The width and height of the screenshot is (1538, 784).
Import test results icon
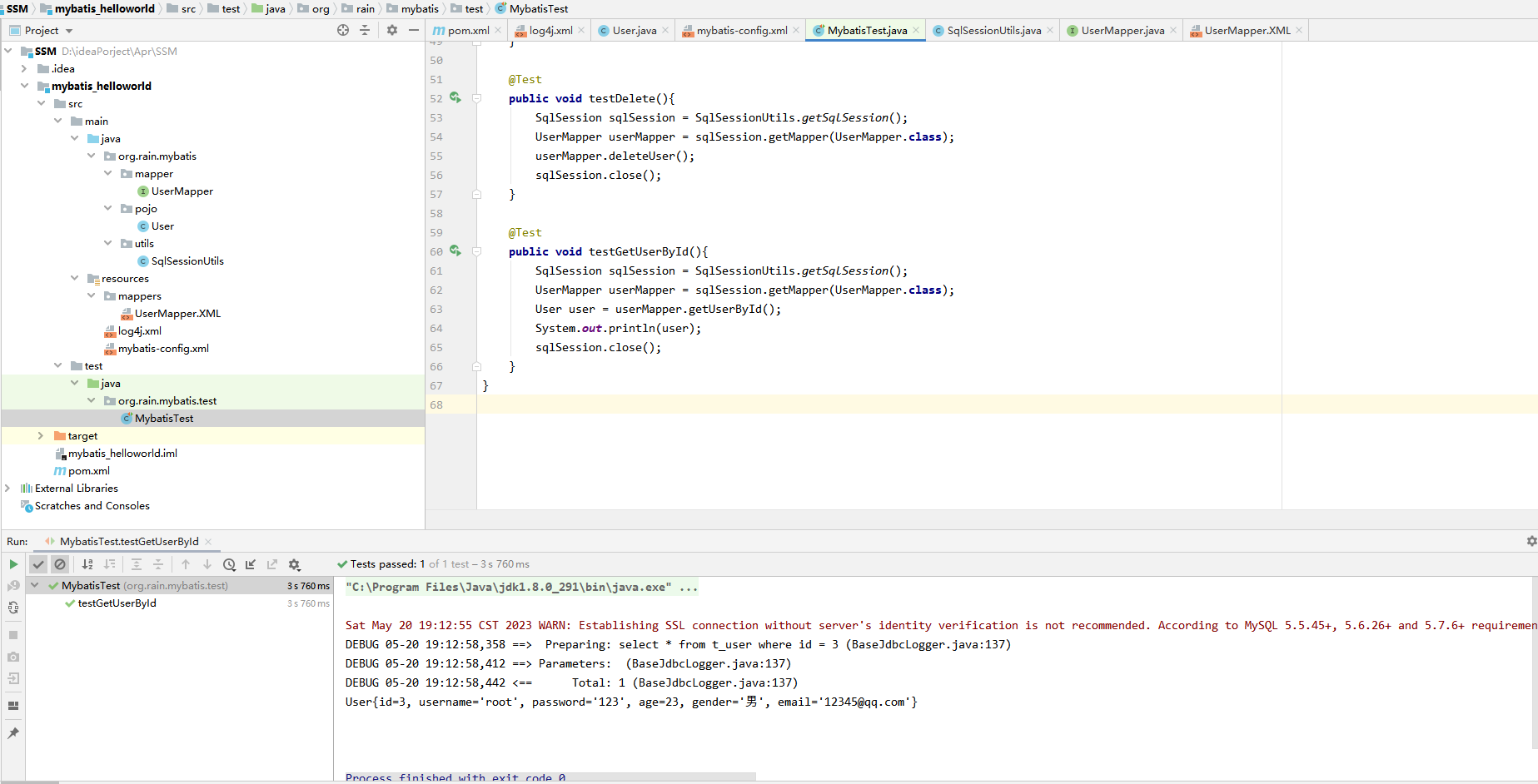(251, 564)
